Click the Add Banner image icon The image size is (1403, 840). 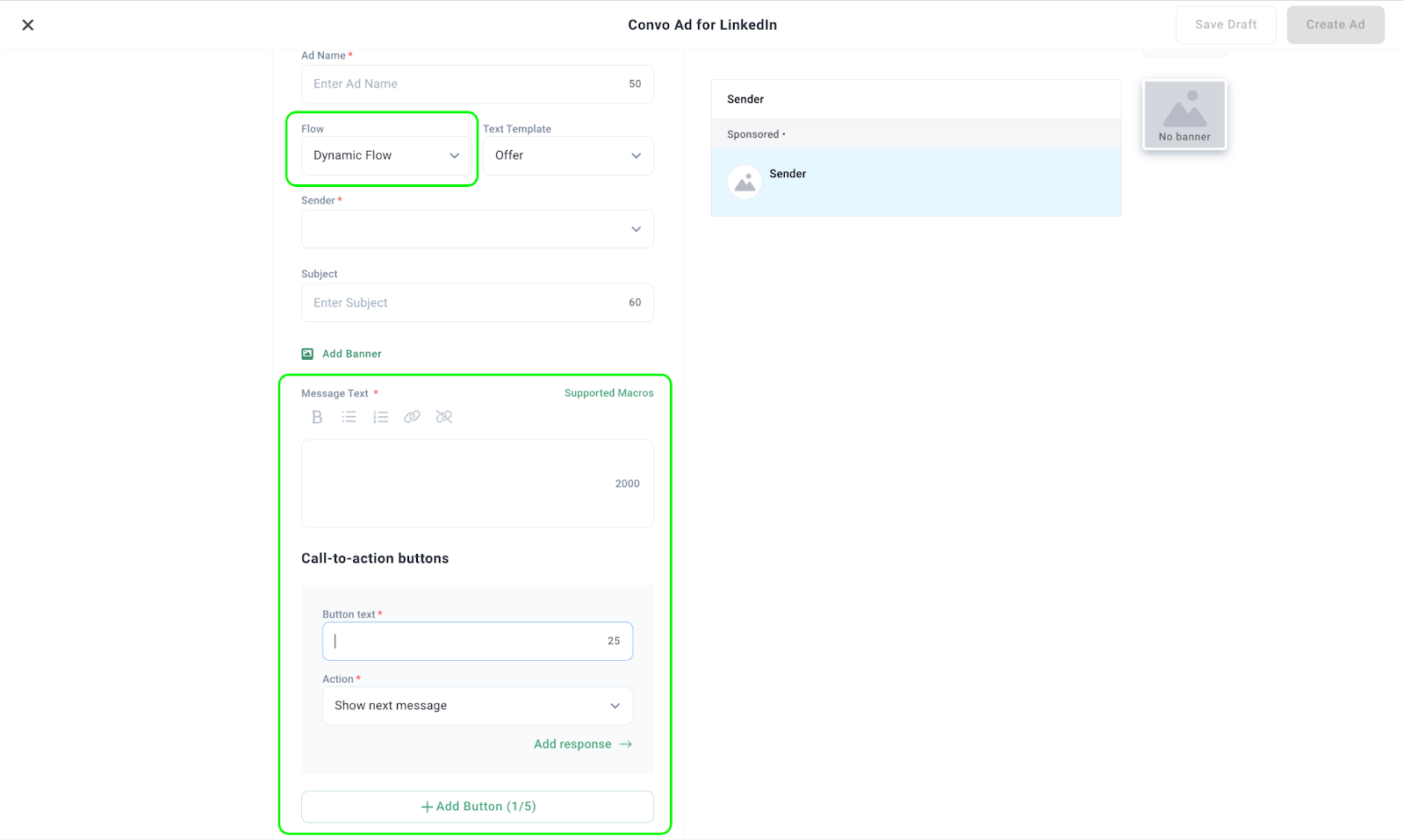pyautogui.click(x=307, y=354)
